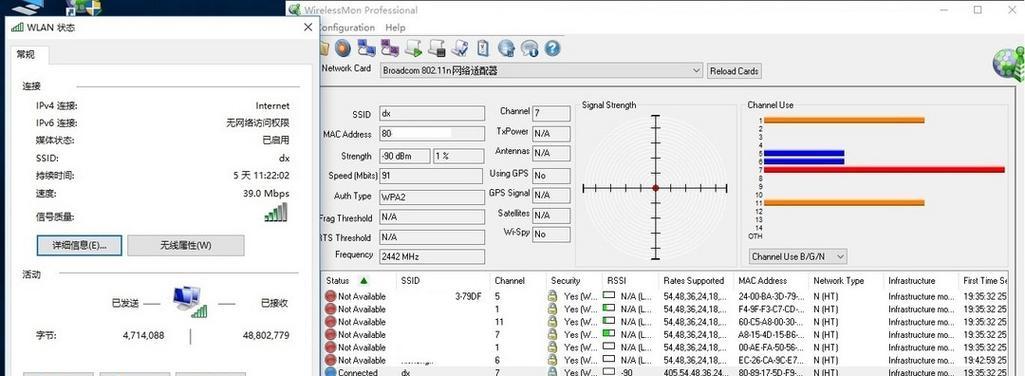
Task: Open the Channel Use B/G/N dropdown
Action: pos(798,256)
